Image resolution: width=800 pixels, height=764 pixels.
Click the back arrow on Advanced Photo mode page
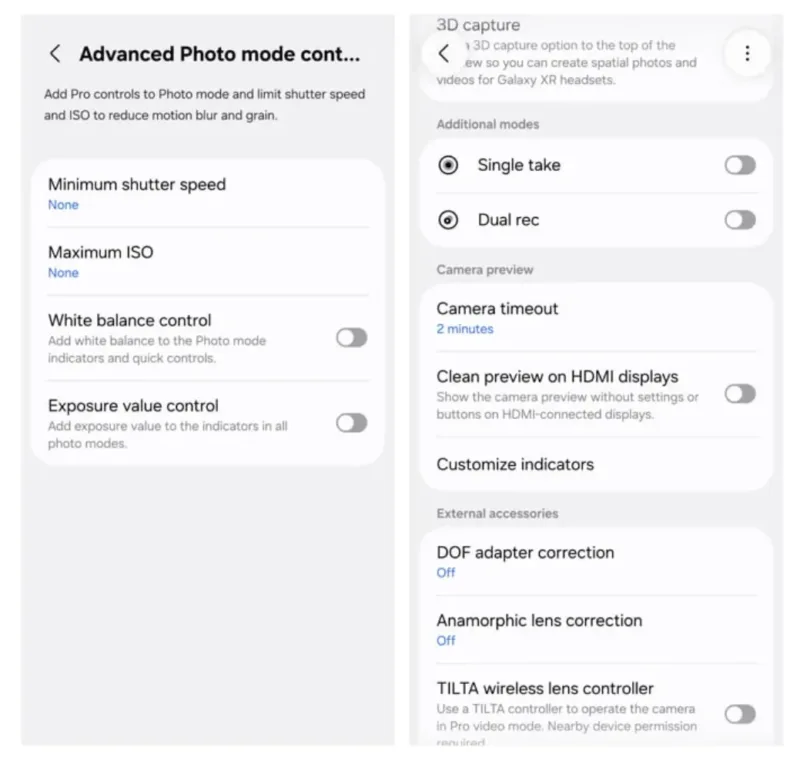55,54
